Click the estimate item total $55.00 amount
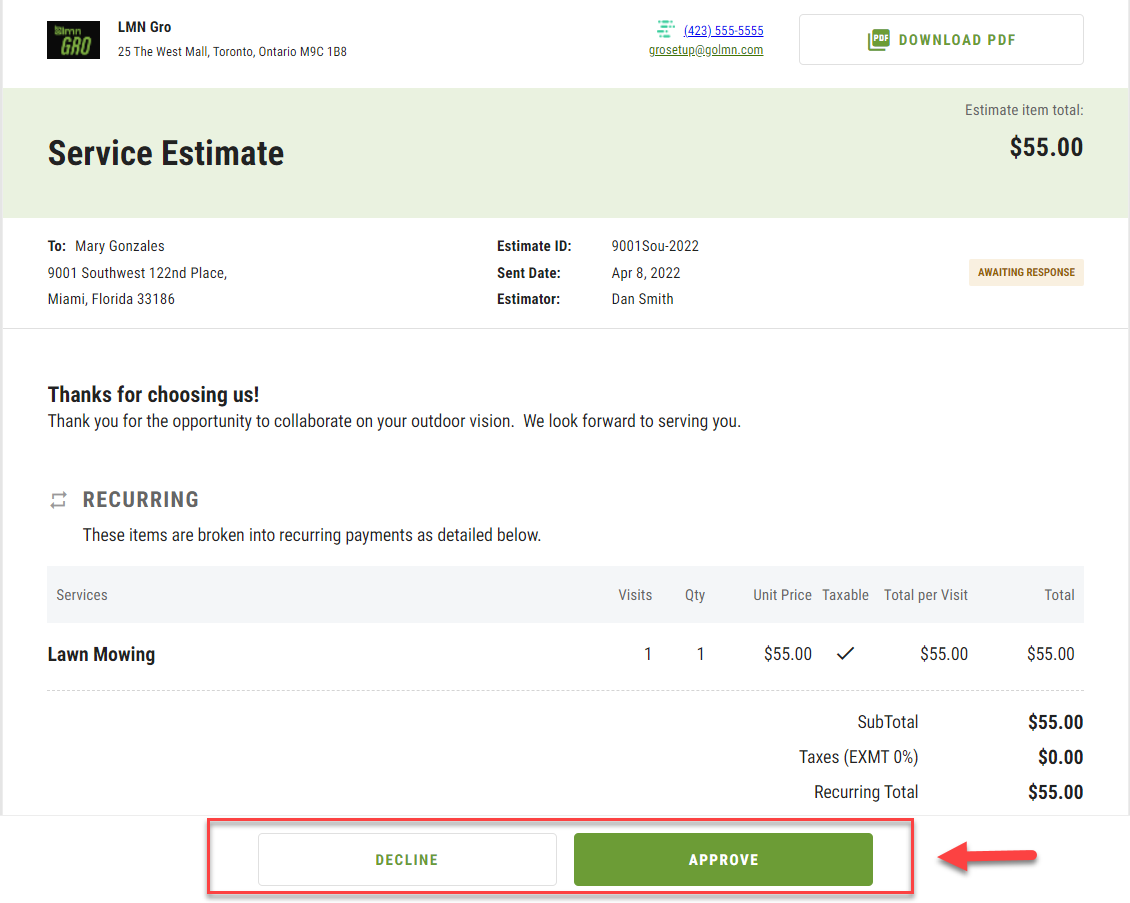This screenshot has width=1130, height=903. tap(1045, 147)
